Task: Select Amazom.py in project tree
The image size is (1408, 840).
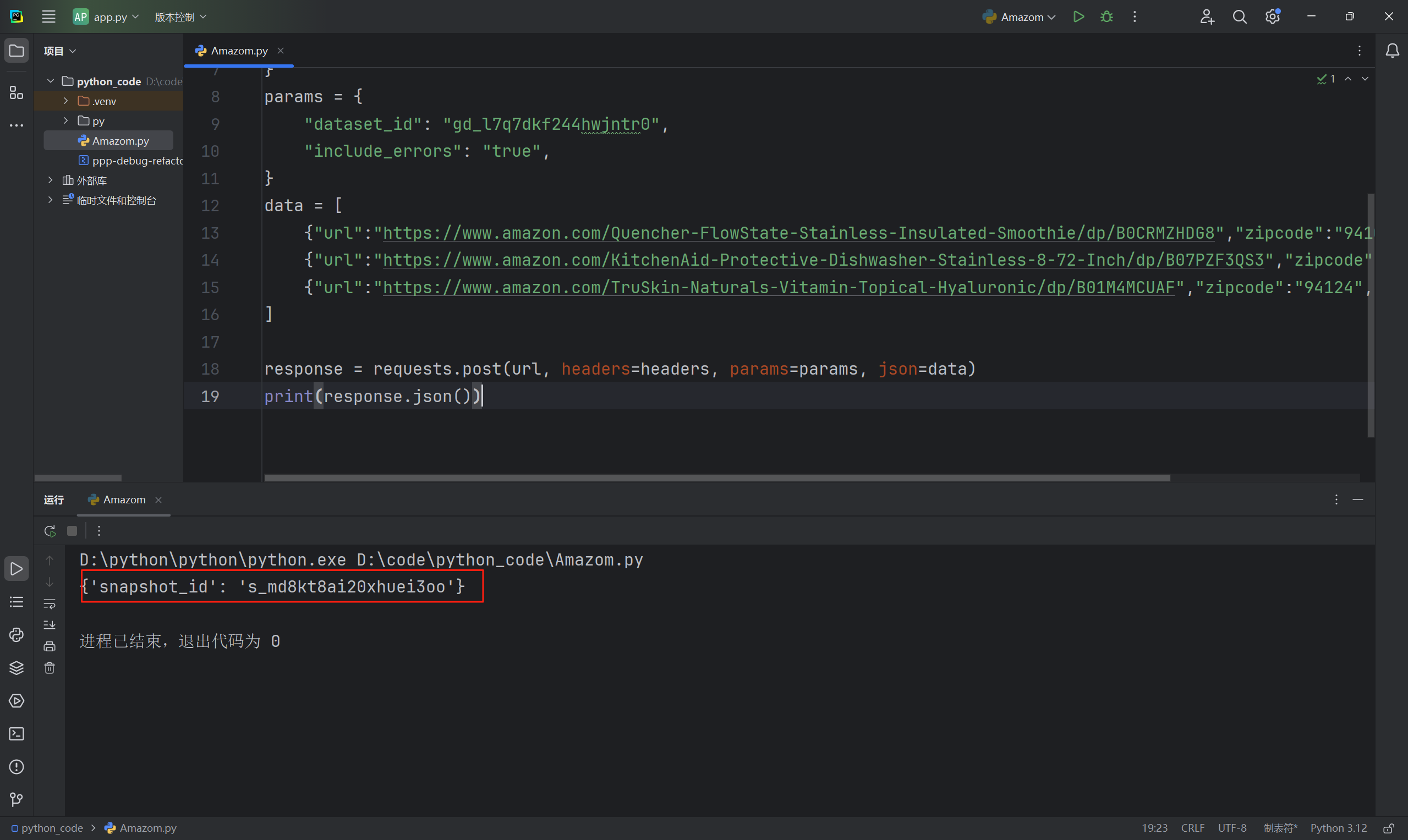Action: point(109,141)
